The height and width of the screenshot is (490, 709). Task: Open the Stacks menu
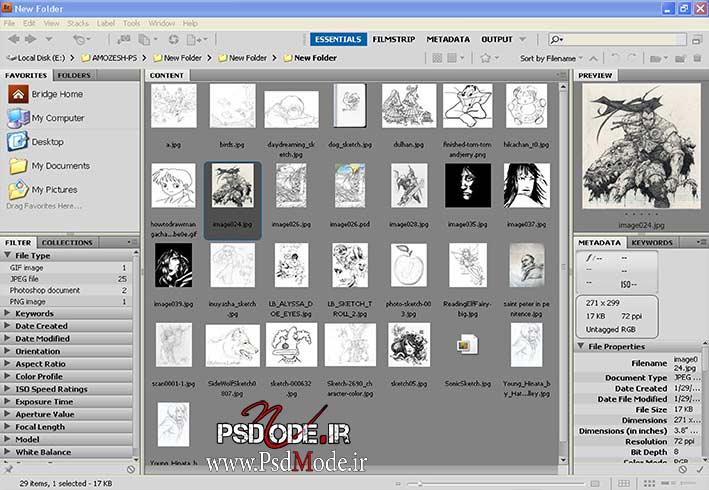pyautogui.click(x=78, y=23)
